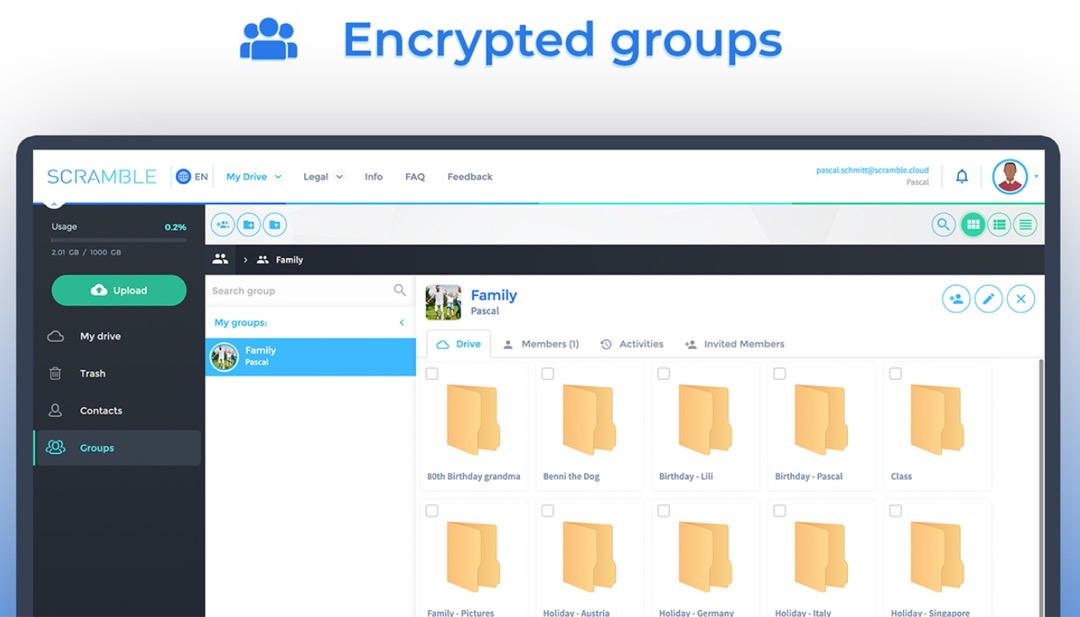Check the Benni the Dog folder checkbox
The height and width of the screenshot is (617, 1080).
pos(548,374)
